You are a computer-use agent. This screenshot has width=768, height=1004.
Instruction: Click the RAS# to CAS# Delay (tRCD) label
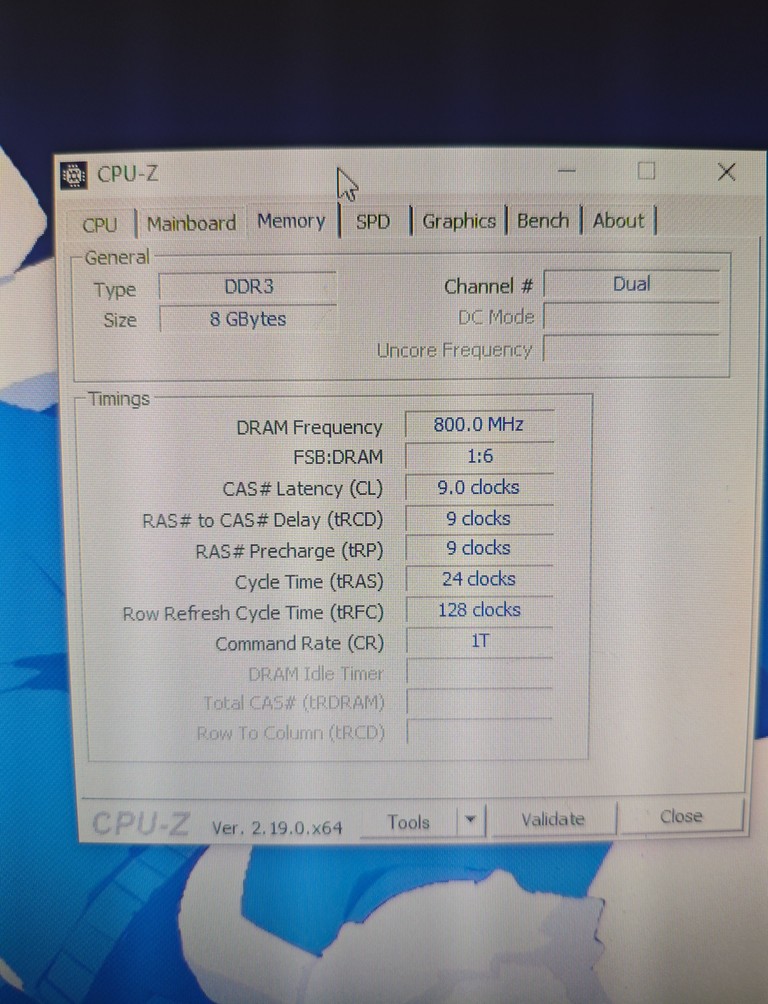[262, 520]
